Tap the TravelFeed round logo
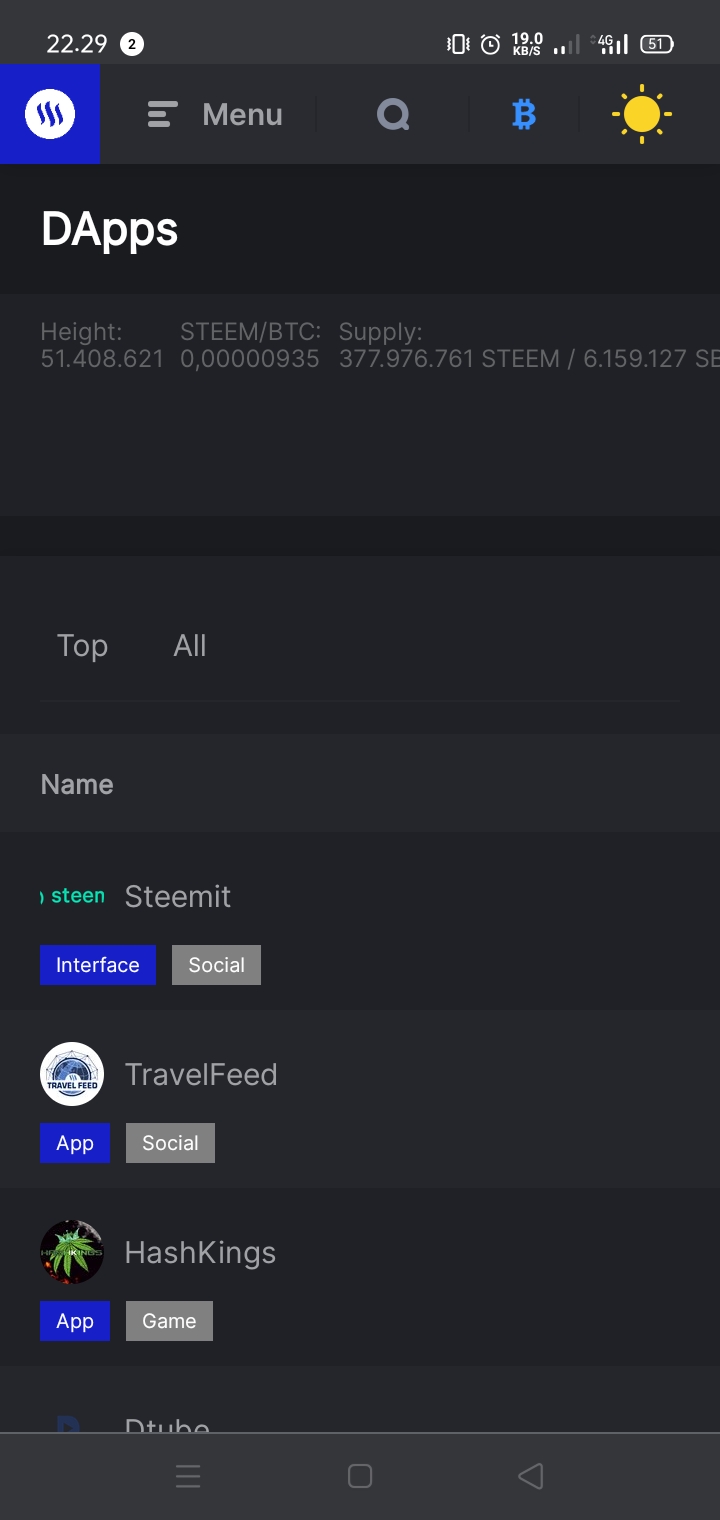This screenshot has height=1520, width=720. coord(72,1074)
